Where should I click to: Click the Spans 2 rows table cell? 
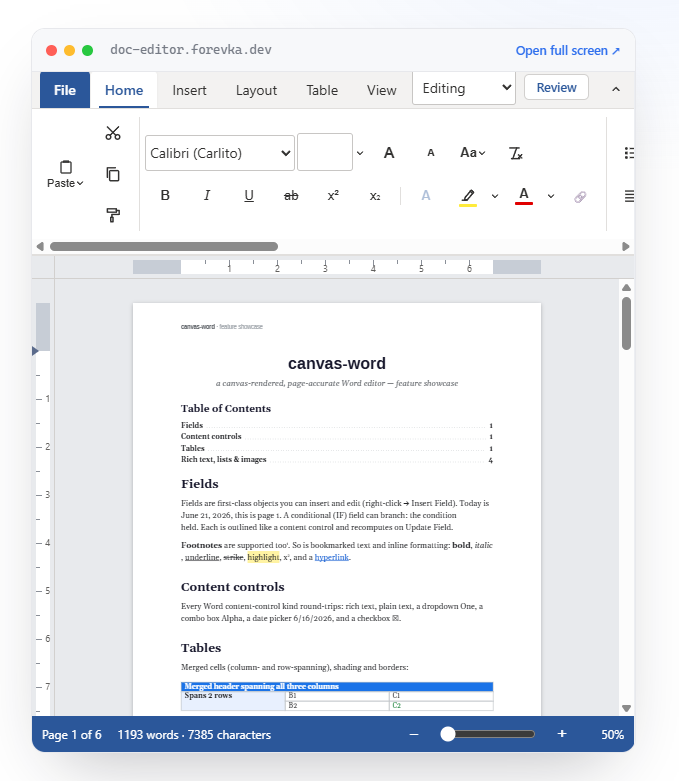tap(233, 701)
